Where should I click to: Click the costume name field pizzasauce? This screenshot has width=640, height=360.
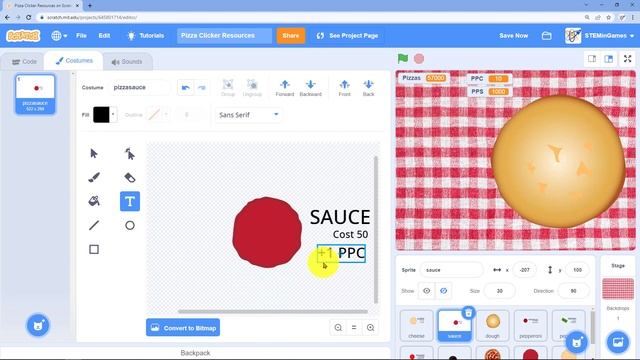pos(141,88)
